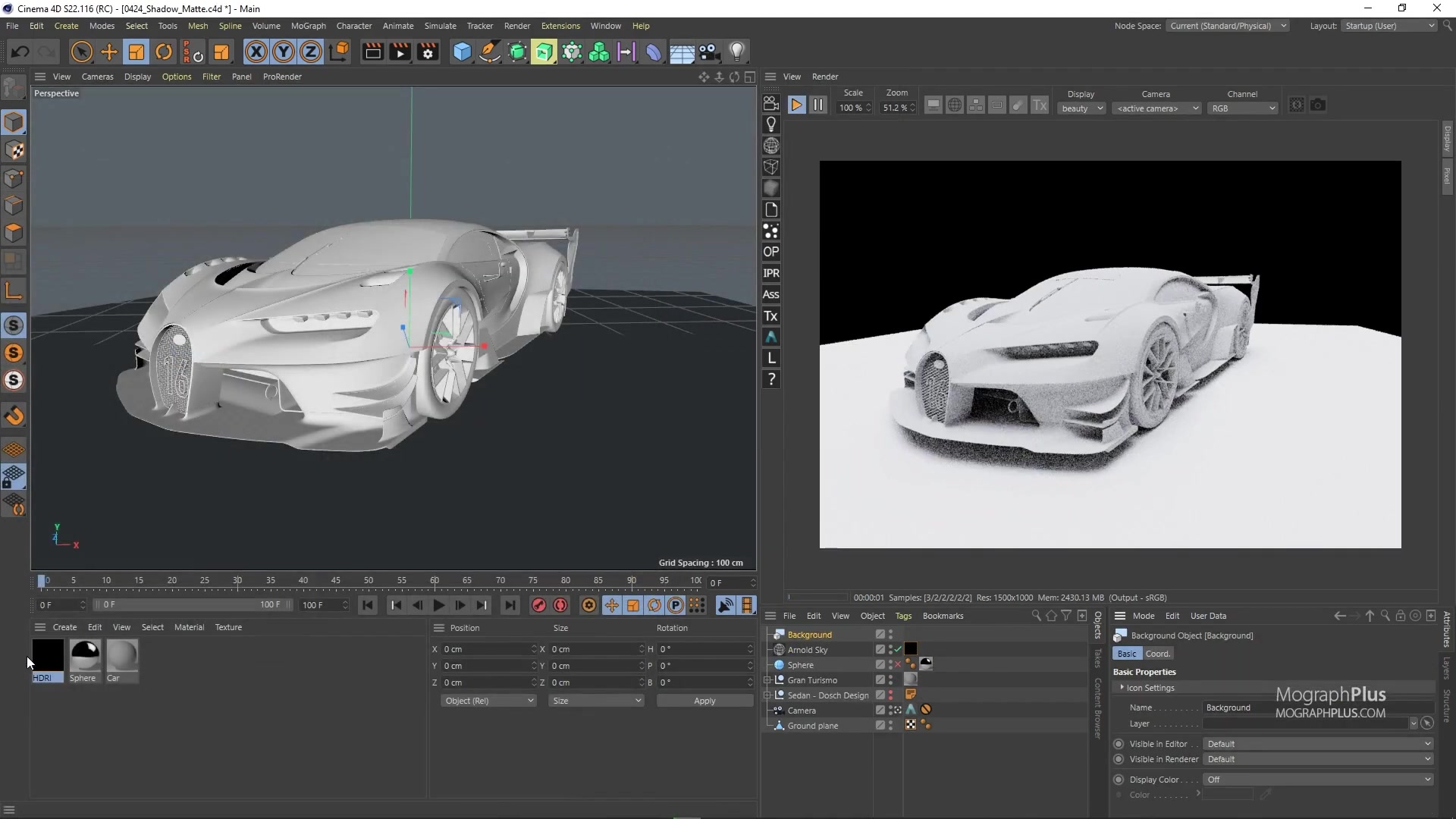
Task: Toggle the Y axis lock
Action: [x=283, y=52]
